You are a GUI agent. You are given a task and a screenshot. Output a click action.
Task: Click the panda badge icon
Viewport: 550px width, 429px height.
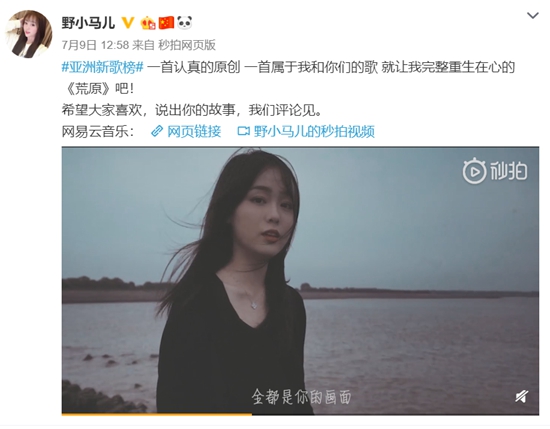point(185,23)
